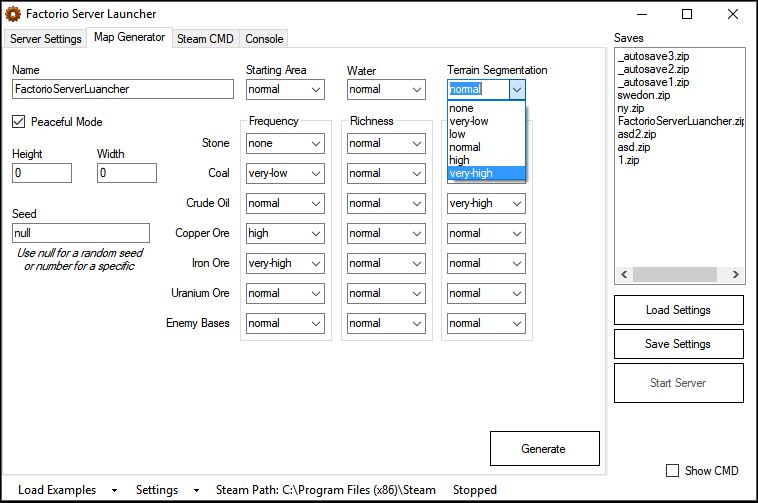Select FactorioServerLuancher.zip save
The image size is (758, 503).
[681, 121]
